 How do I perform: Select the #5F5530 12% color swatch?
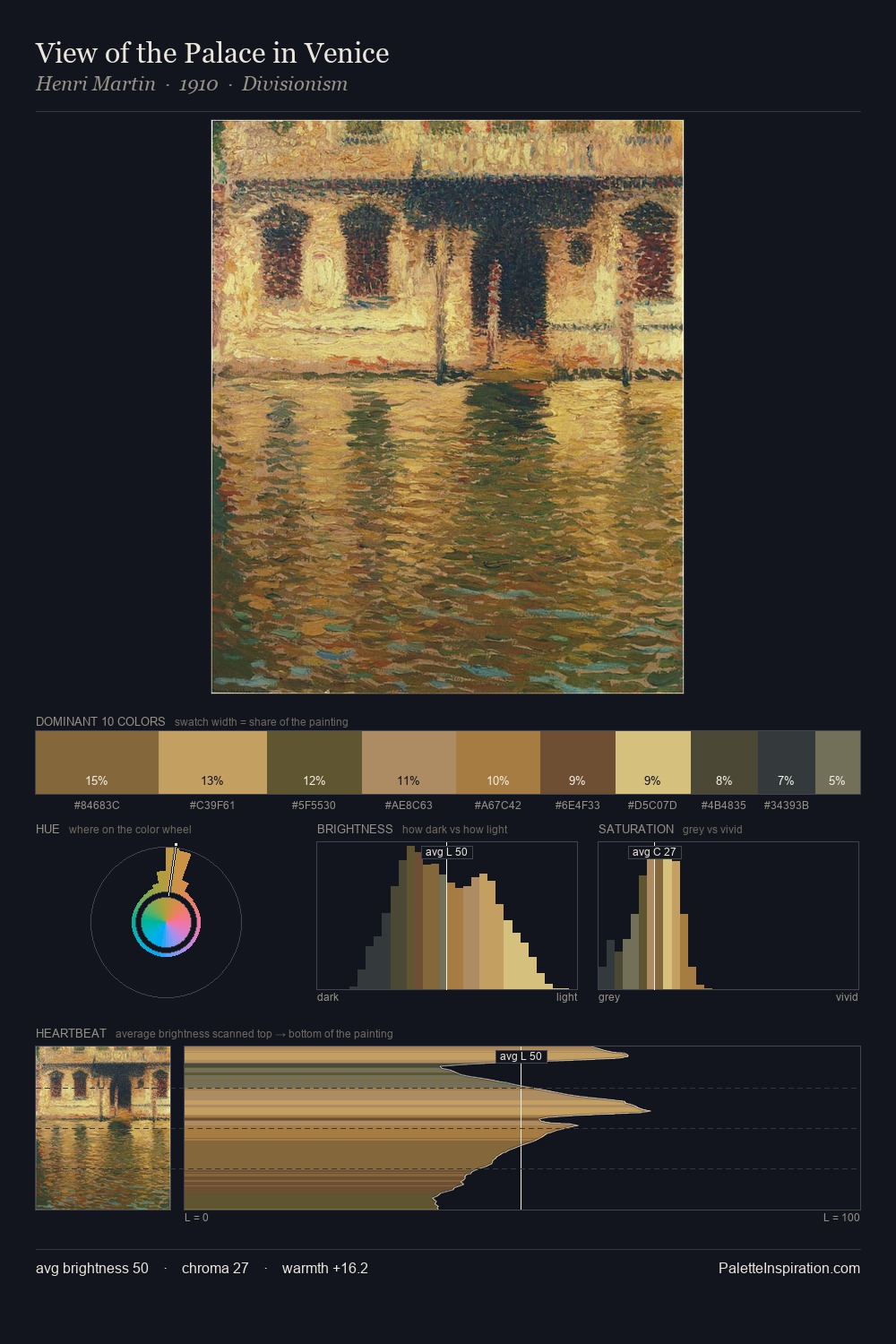point(314,762)
